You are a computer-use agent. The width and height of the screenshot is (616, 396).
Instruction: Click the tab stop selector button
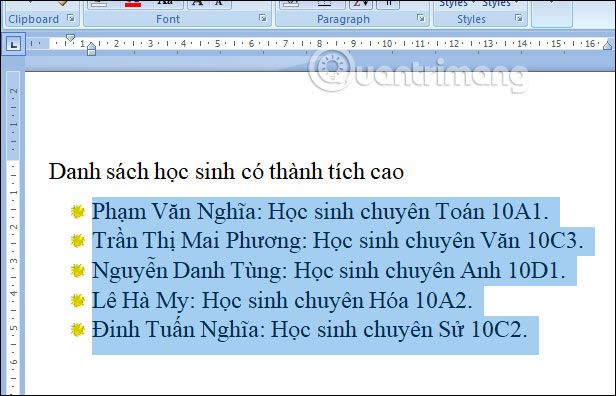(14, 44)
